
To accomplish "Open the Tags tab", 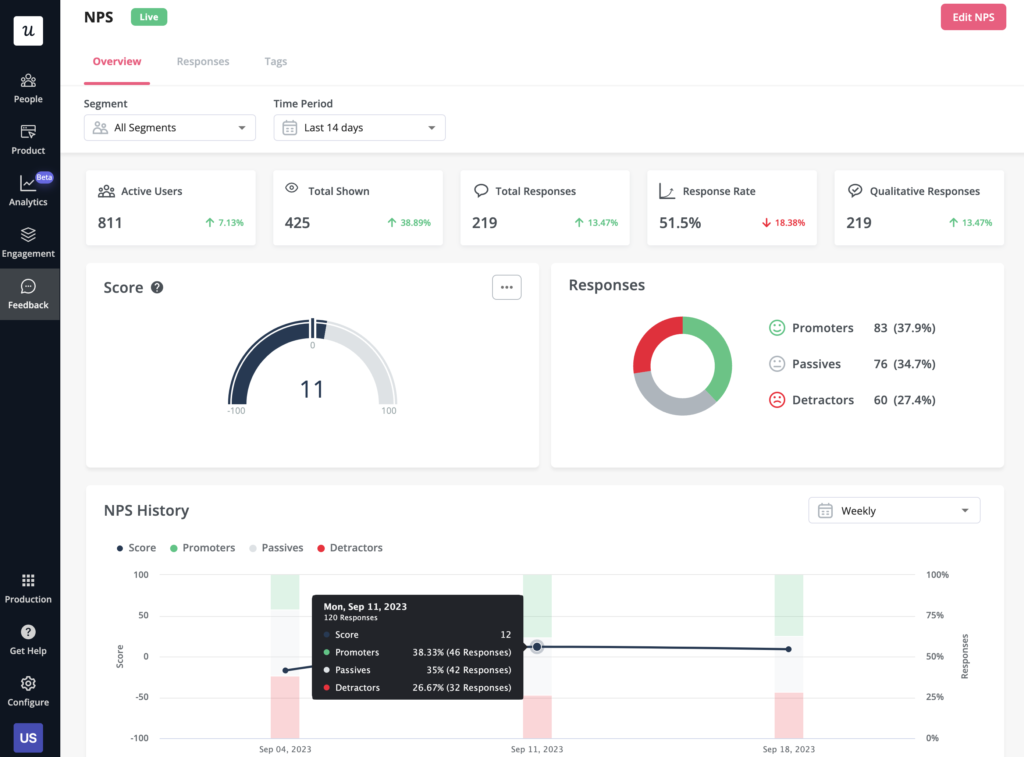I will coord(276,61).
